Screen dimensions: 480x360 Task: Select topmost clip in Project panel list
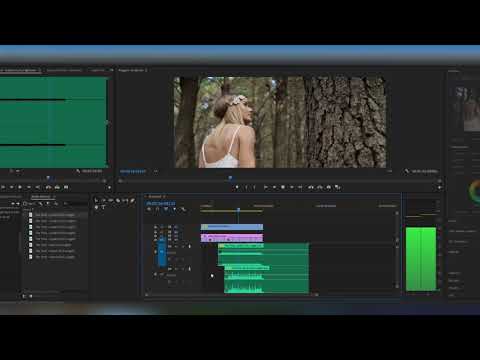54,215
